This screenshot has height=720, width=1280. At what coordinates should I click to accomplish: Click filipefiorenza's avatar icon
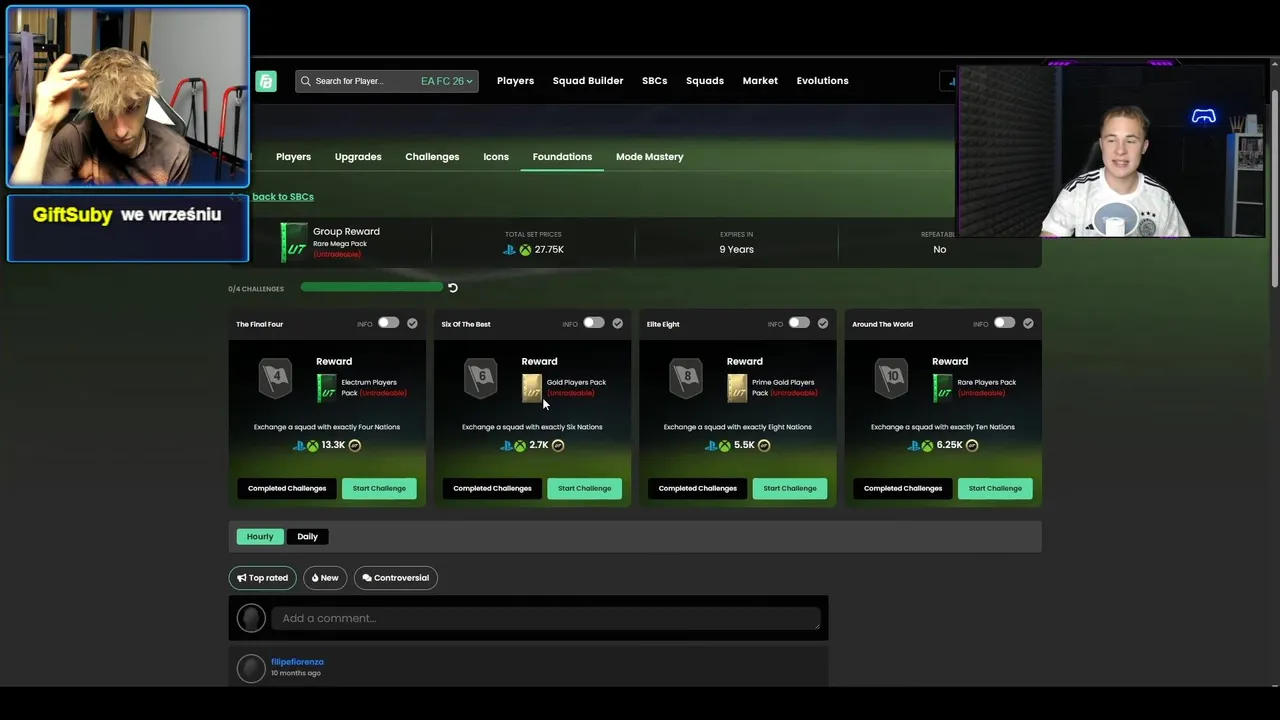[x=251, y=667]
